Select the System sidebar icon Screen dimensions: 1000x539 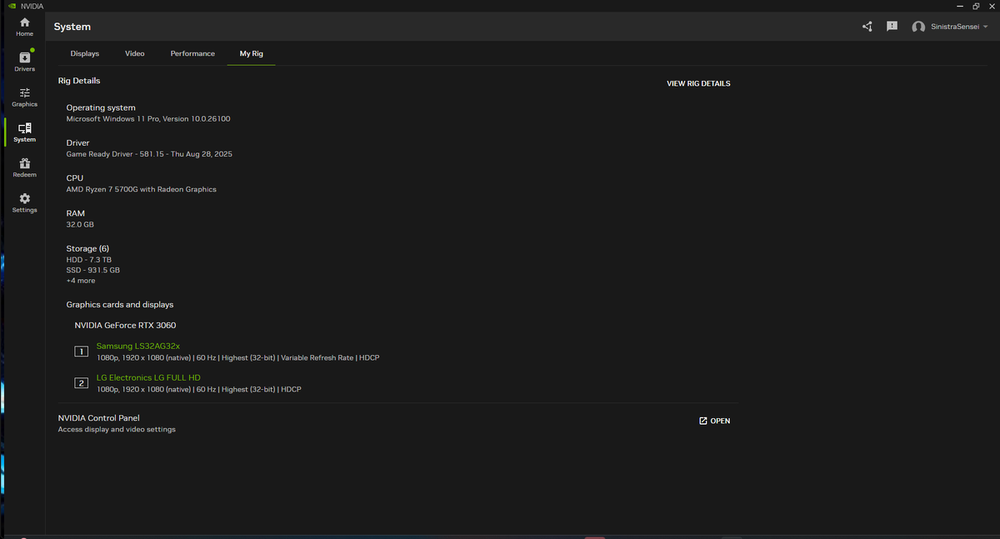24,132
